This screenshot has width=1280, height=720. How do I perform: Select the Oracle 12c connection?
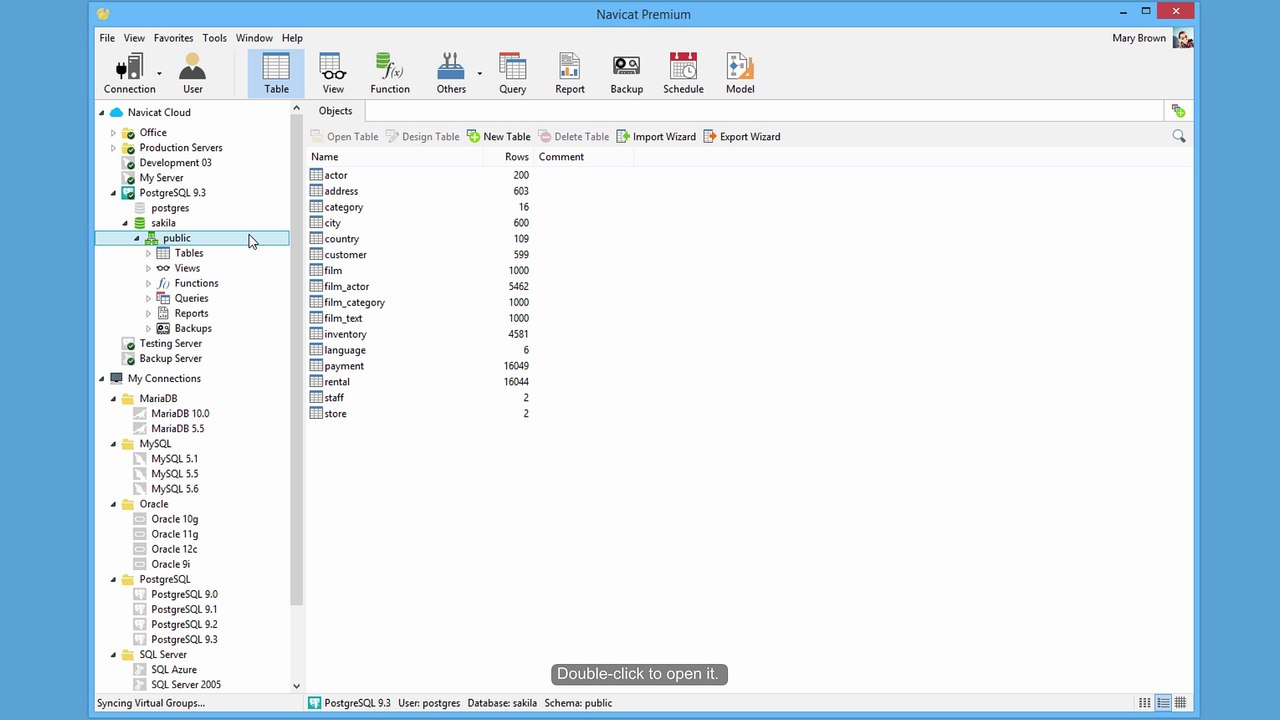[x=174, y=549]
